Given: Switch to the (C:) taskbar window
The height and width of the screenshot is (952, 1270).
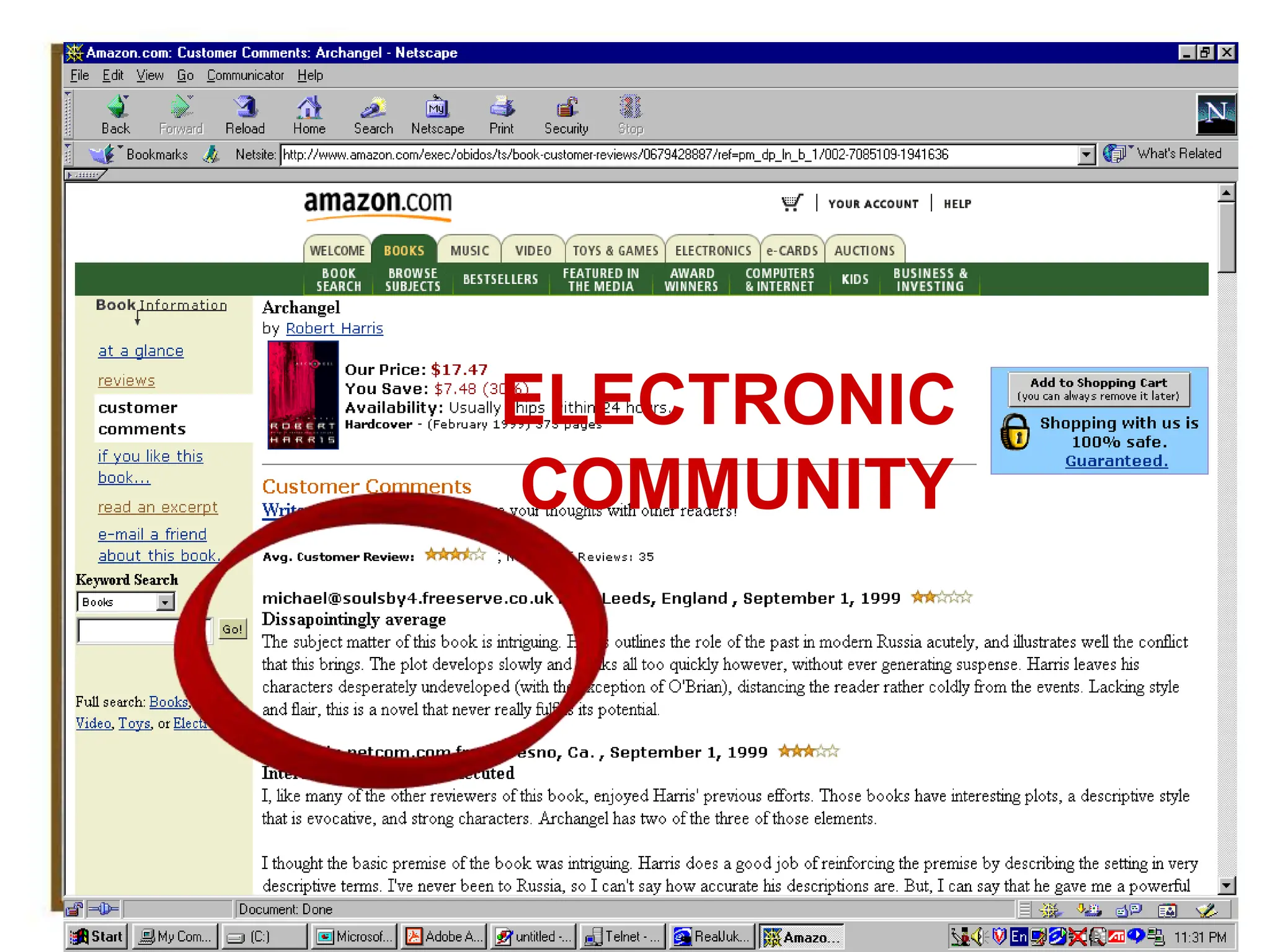Looking at the screenshot, I should tap(264, 936).
